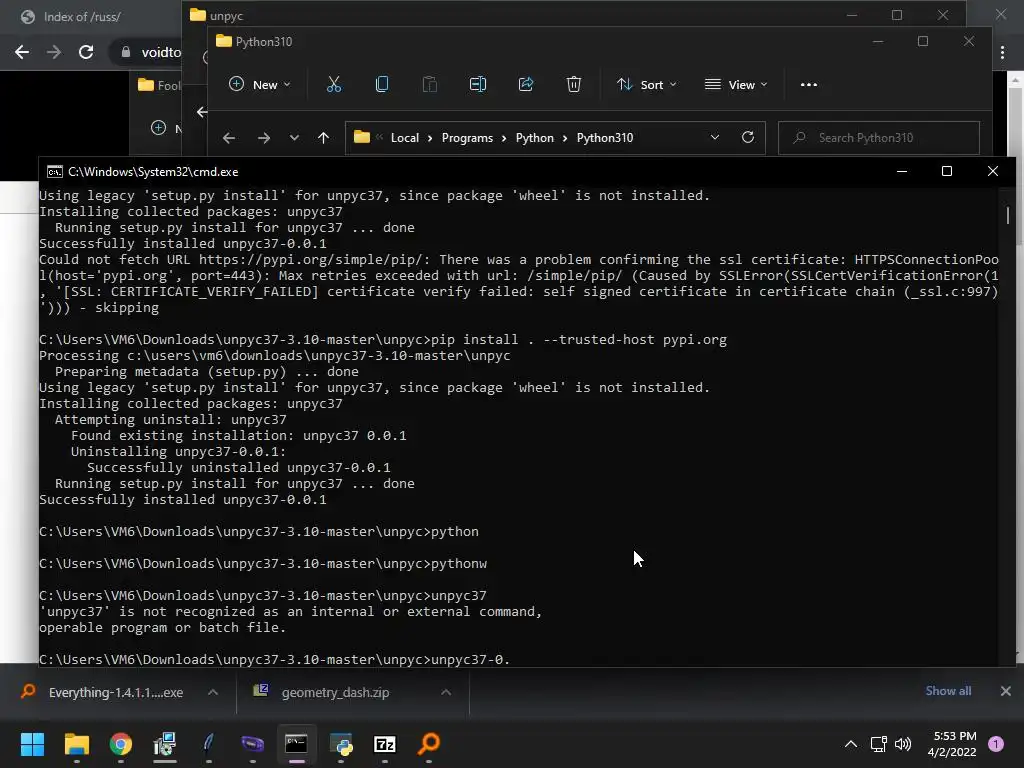Expand recent locations chevron in Explorer navigation
Viewport: 1024px width, 768px height.
(x=294, y=138)
